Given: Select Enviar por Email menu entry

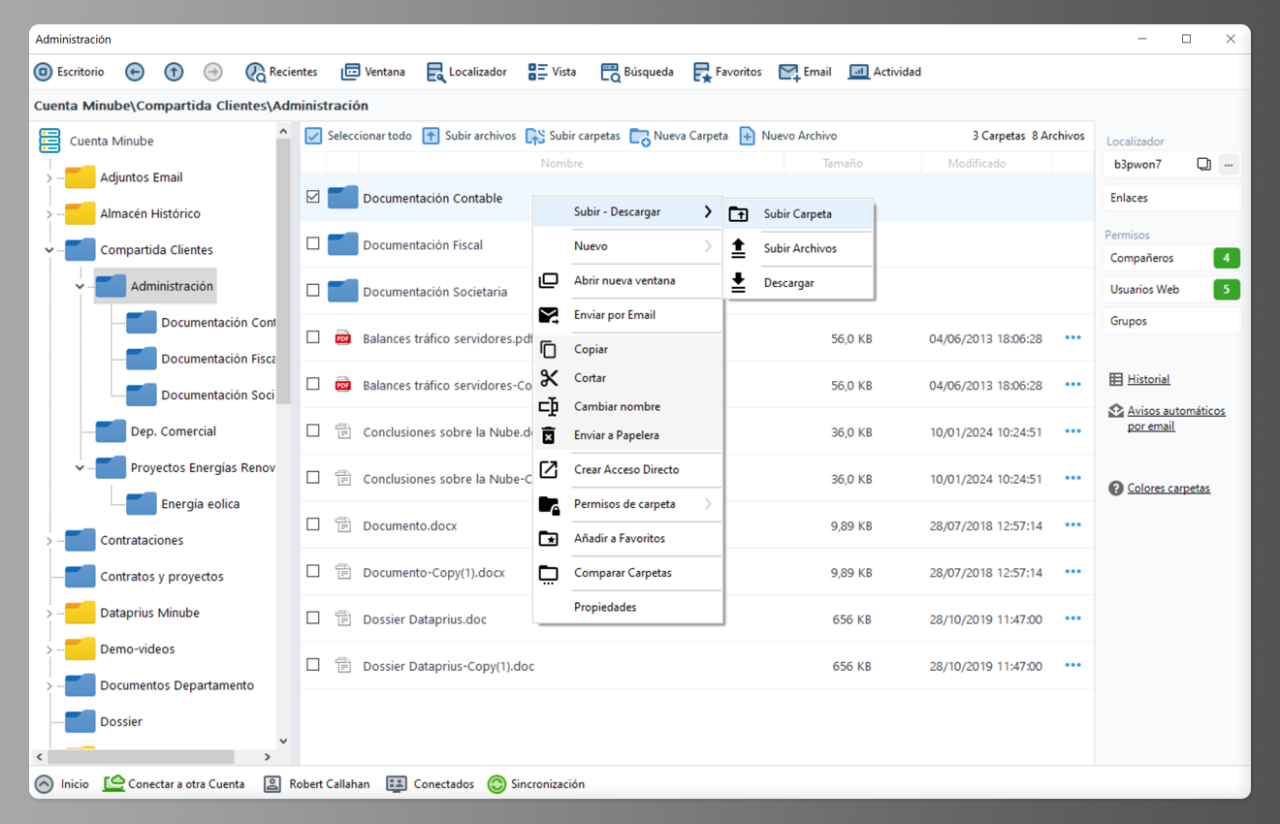Looking at the screenshot, I should [x=628, y=315].
